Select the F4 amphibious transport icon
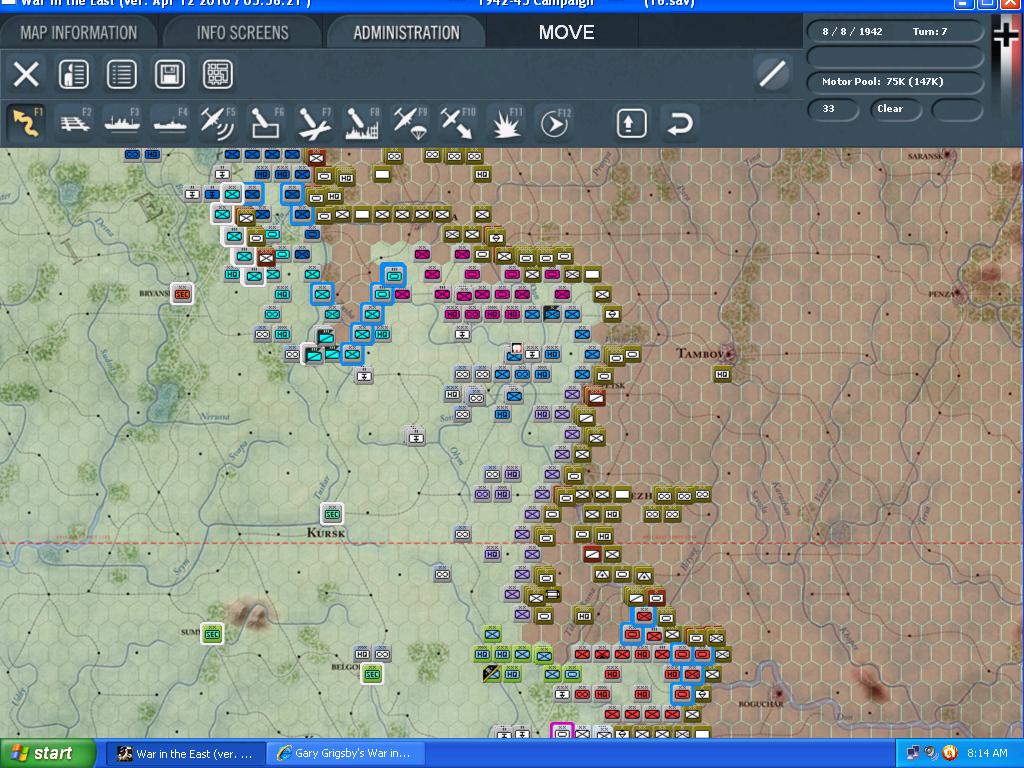Viewport: 1024px width, 768px height. coord(170,122)
